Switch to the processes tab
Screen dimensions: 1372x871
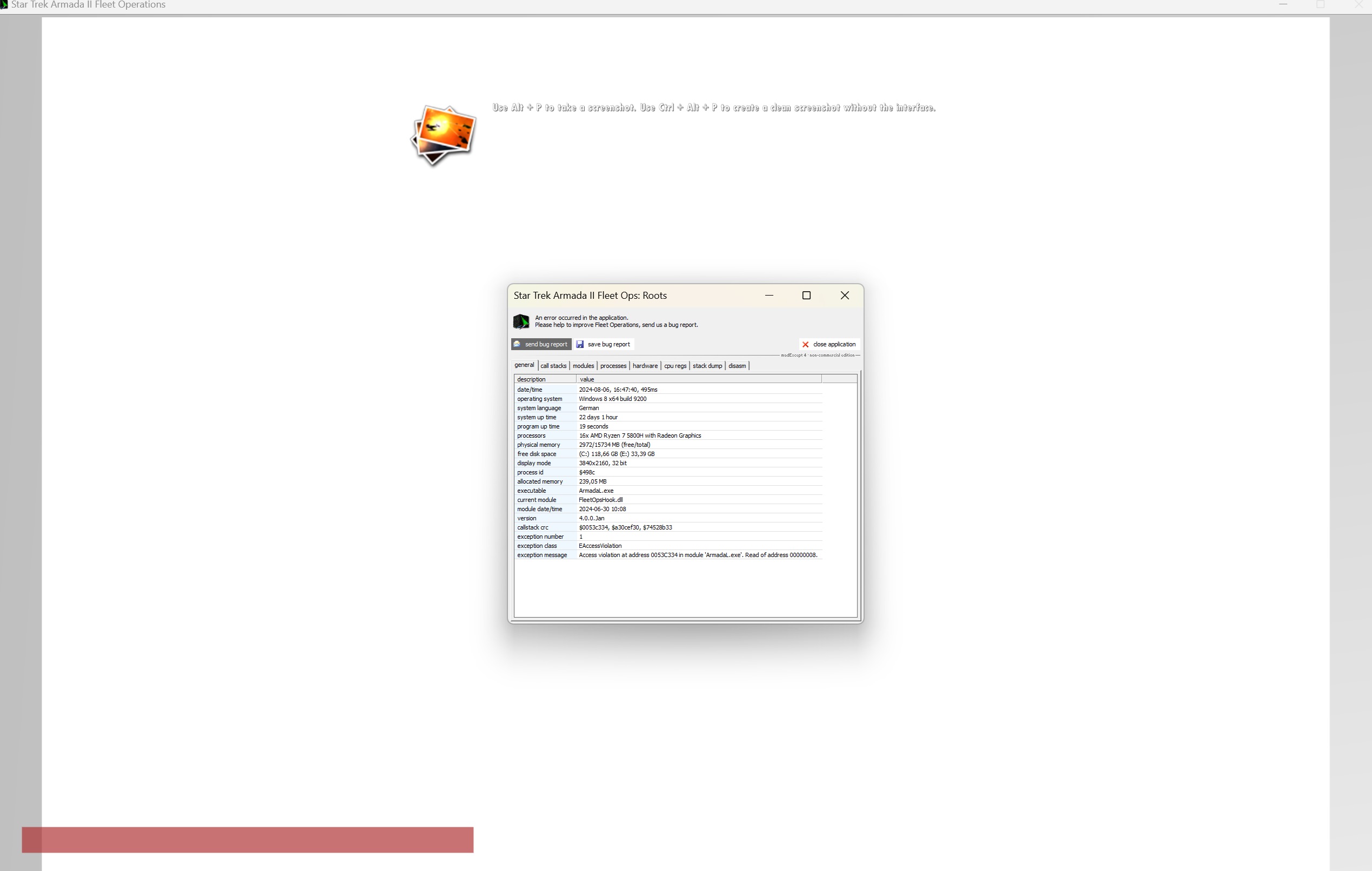(613, 366)
